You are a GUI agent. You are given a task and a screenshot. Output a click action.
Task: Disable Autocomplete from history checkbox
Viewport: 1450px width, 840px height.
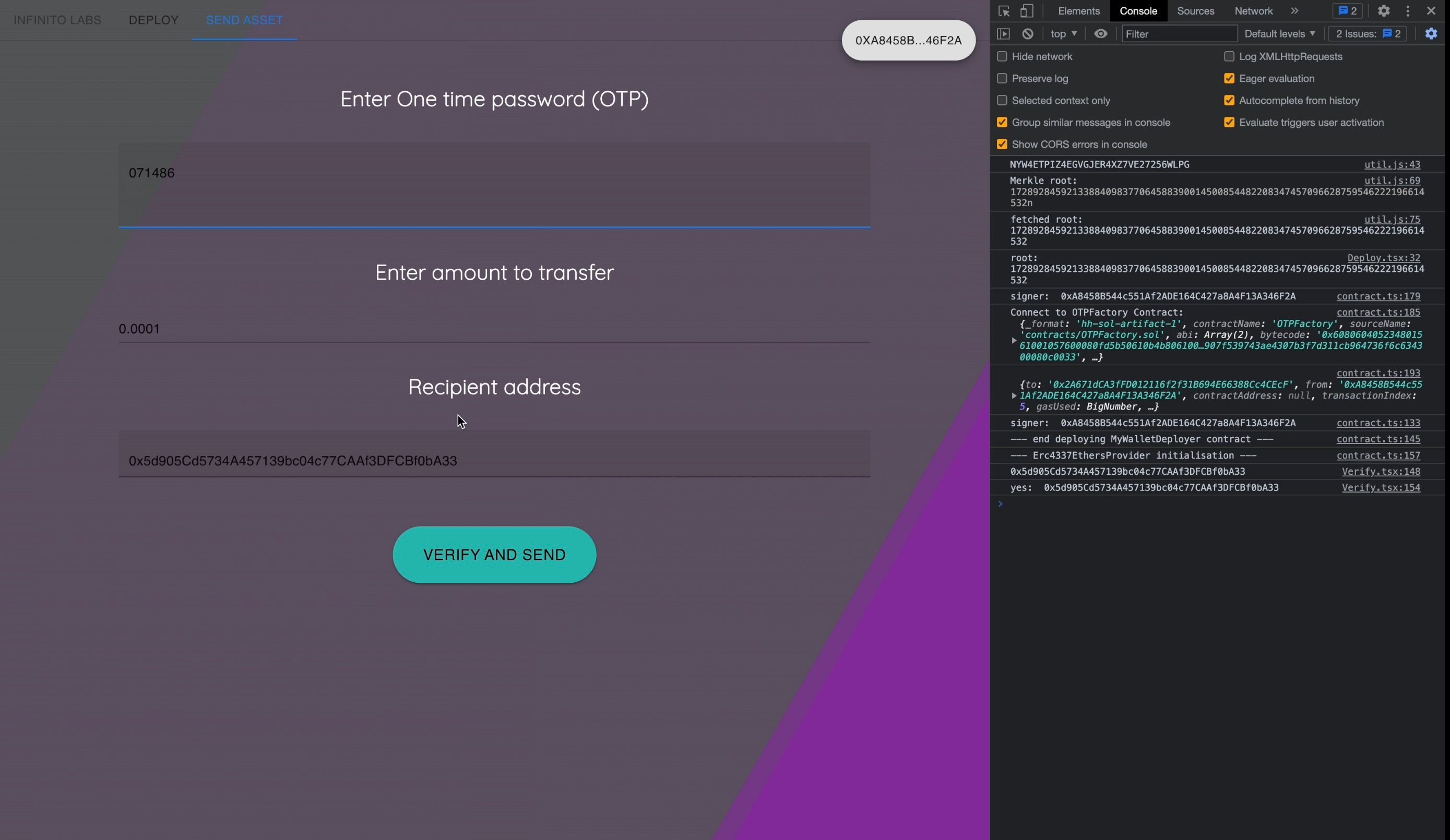tap(1229, 101)
